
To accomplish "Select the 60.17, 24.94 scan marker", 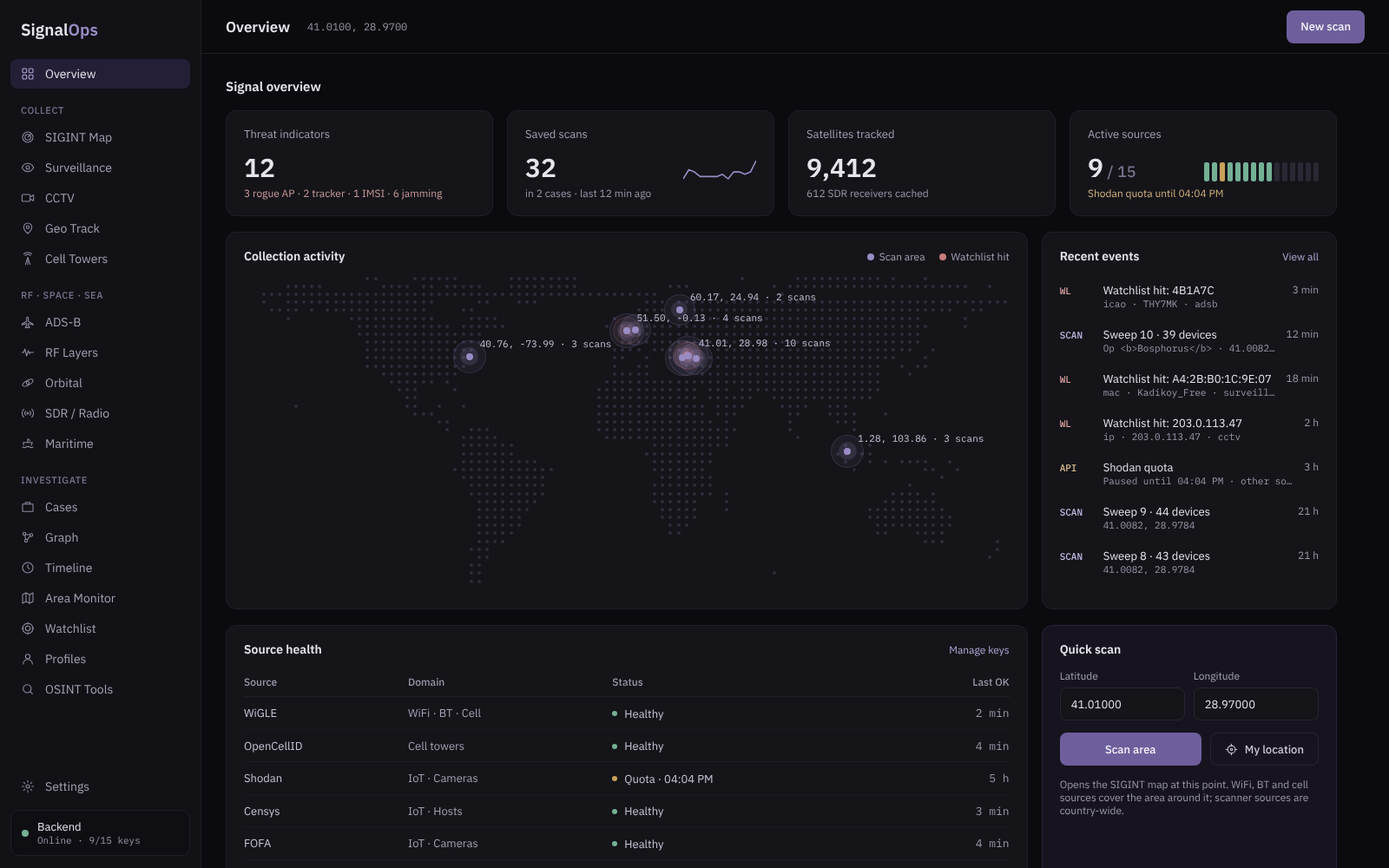I will (680, 310).
